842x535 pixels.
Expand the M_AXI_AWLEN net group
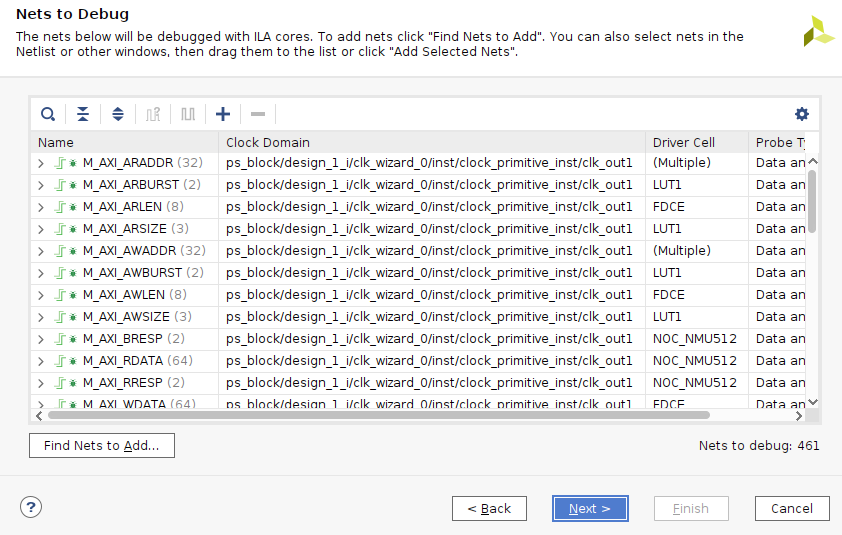click(x=41, y=295)
